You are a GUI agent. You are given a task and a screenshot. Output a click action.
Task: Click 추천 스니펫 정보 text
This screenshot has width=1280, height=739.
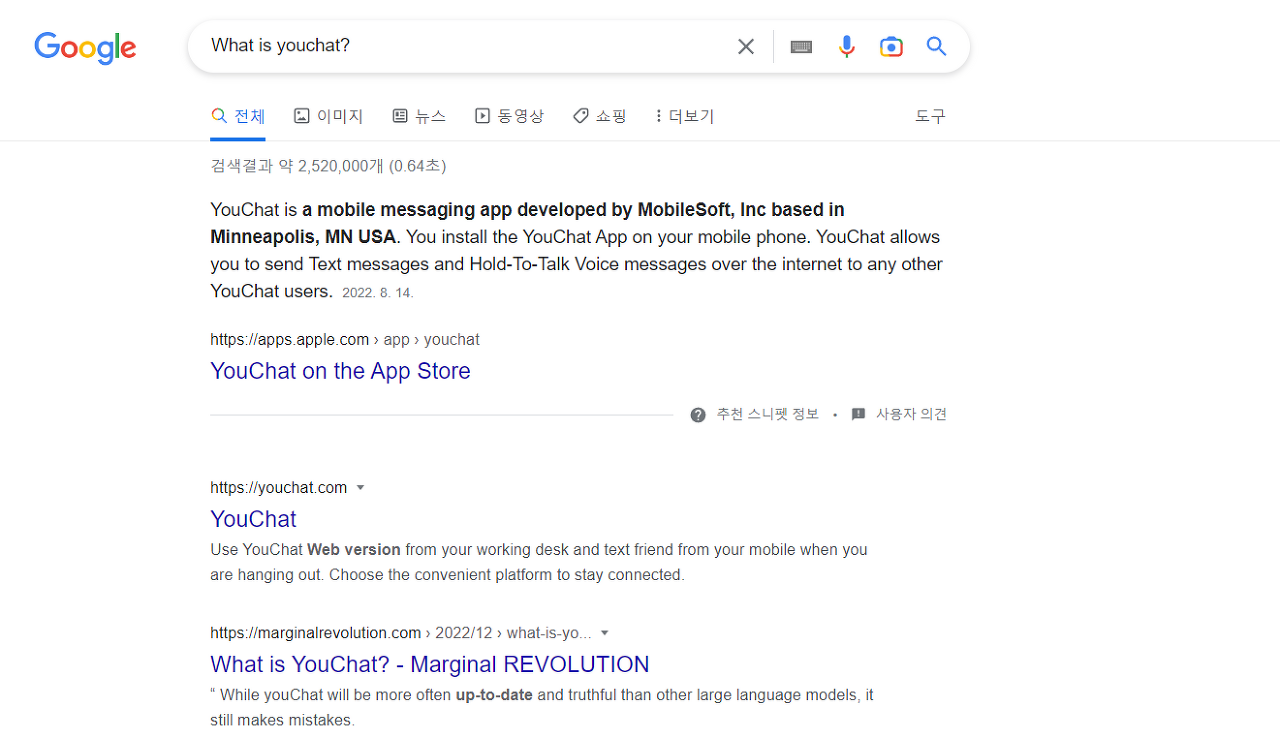tap(768, 414)
